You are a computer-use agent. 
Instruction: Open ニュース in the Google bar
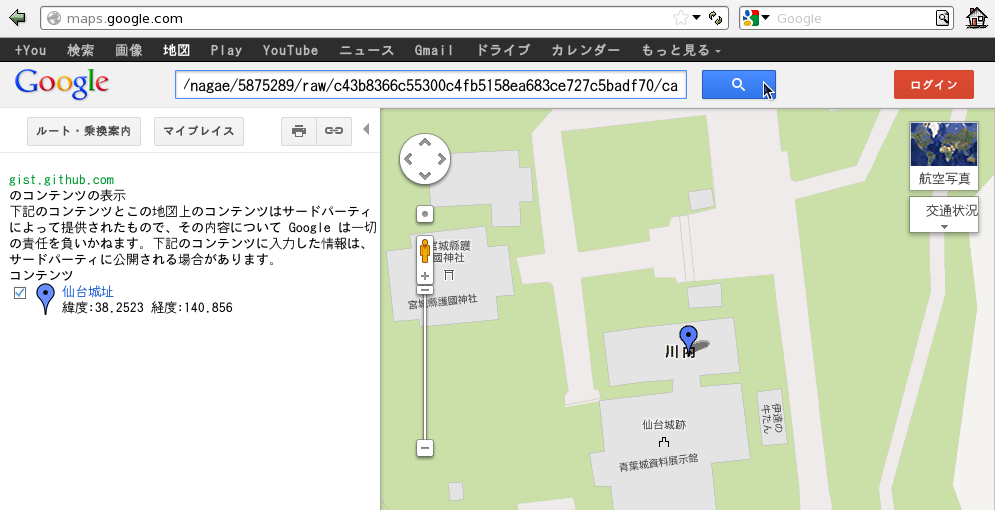pyautogui.click(x=367, y=50)
